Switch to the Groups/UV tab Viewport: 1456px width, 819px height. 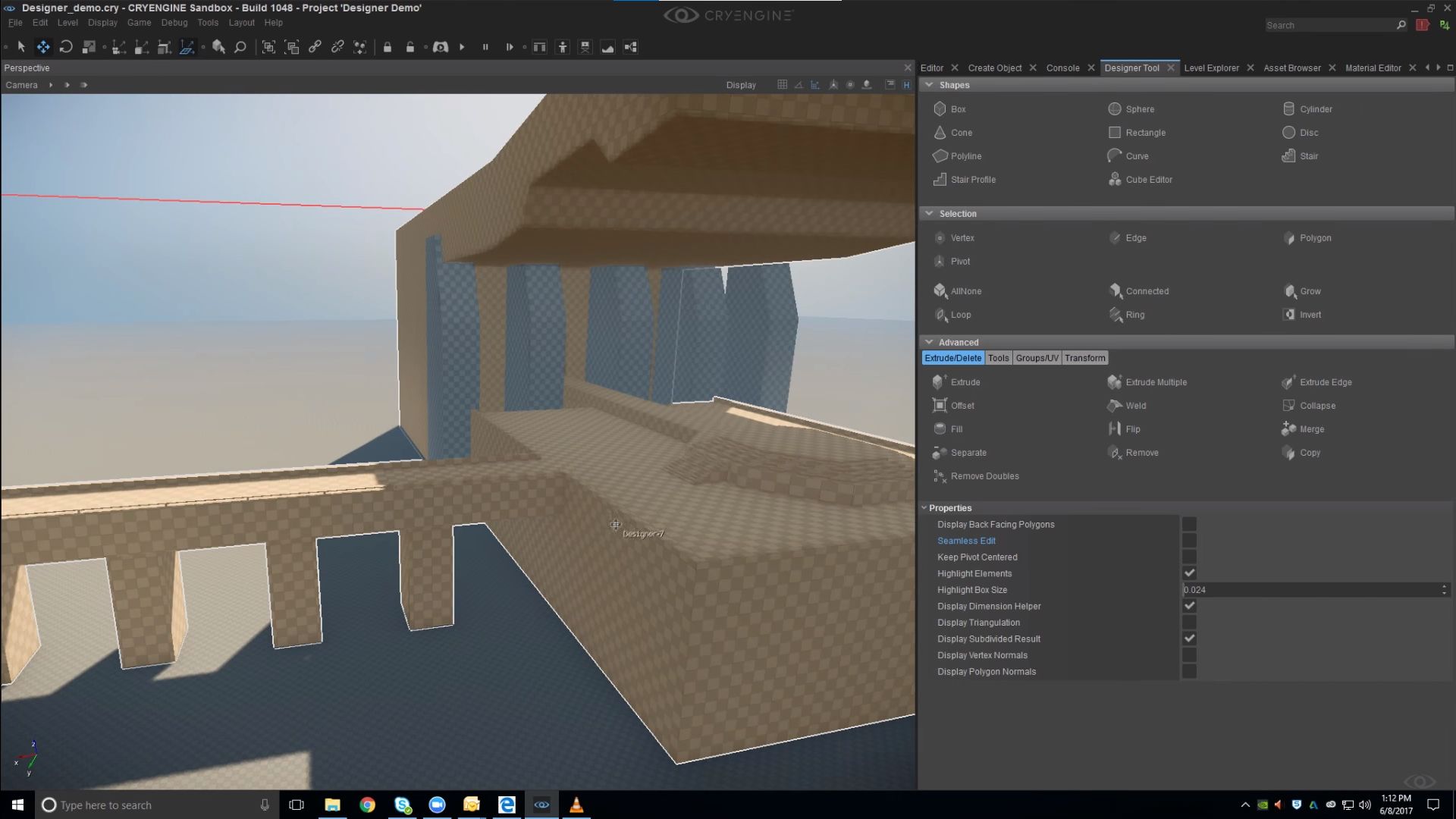(x=1036, y=357)
